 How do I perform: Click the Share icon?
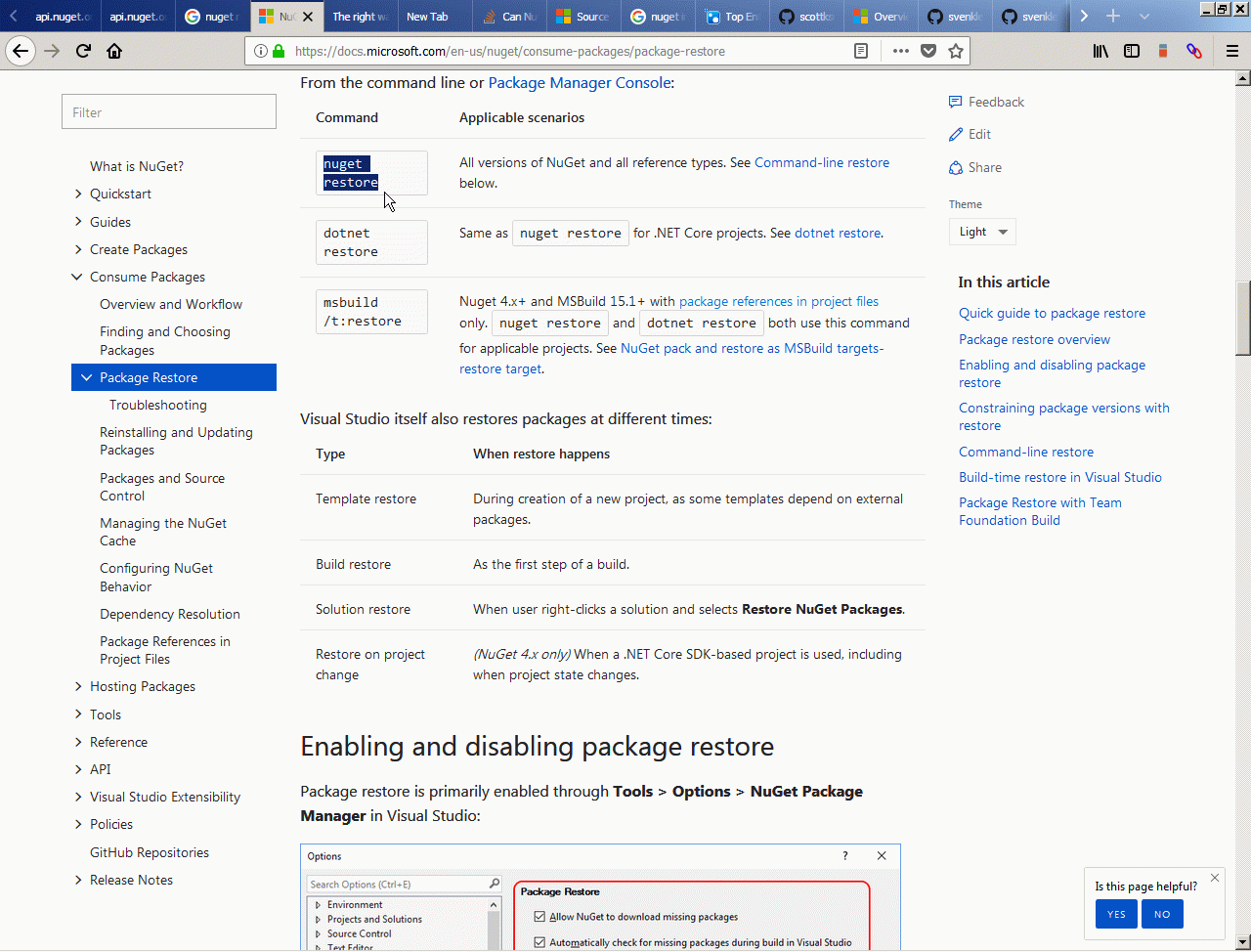pos(956,167)
